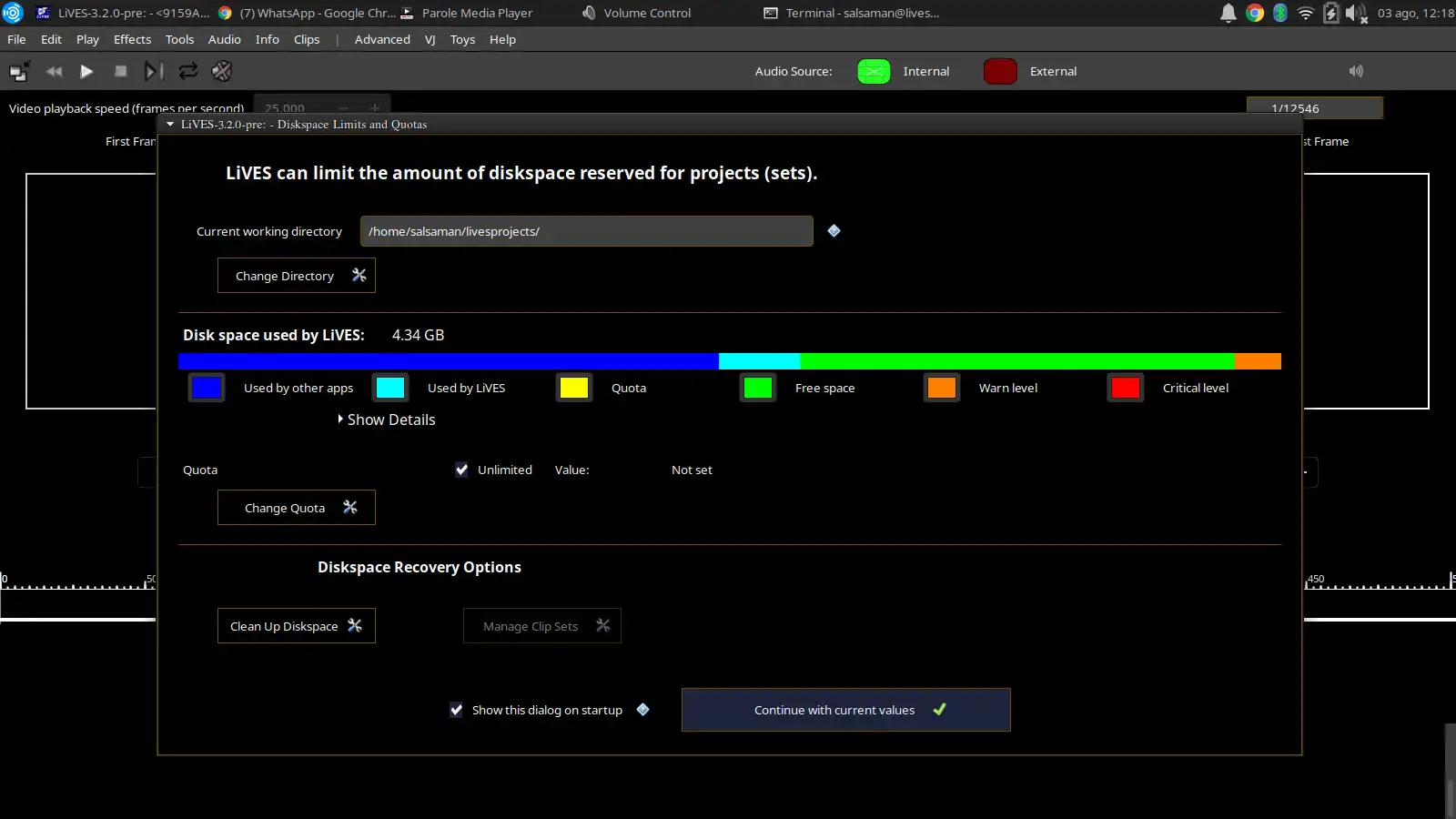Click the video playback speed field 25.000
This screenshot has width=1456, height=819.
[322, 106]
